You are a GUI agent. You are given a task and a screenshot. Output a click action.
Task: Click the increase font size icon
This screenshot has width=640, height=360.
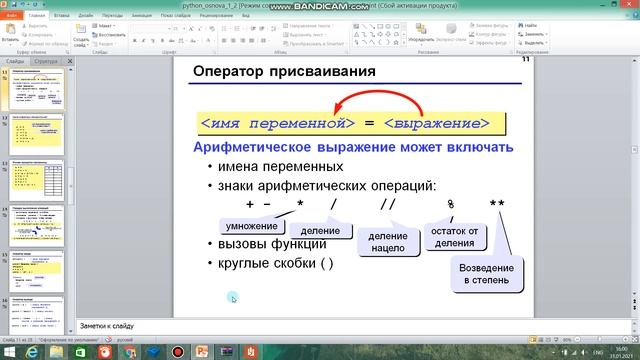(x=191, y=29)
